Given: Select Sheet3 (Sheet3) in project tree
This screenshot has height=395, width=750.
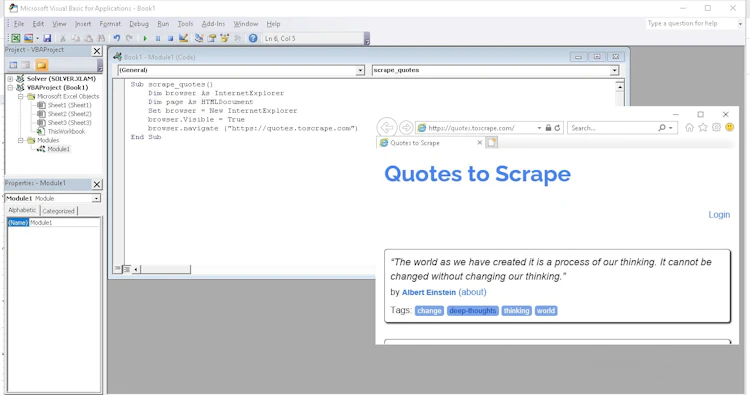Looking at the screenshot, I should [x=69, y=123].
